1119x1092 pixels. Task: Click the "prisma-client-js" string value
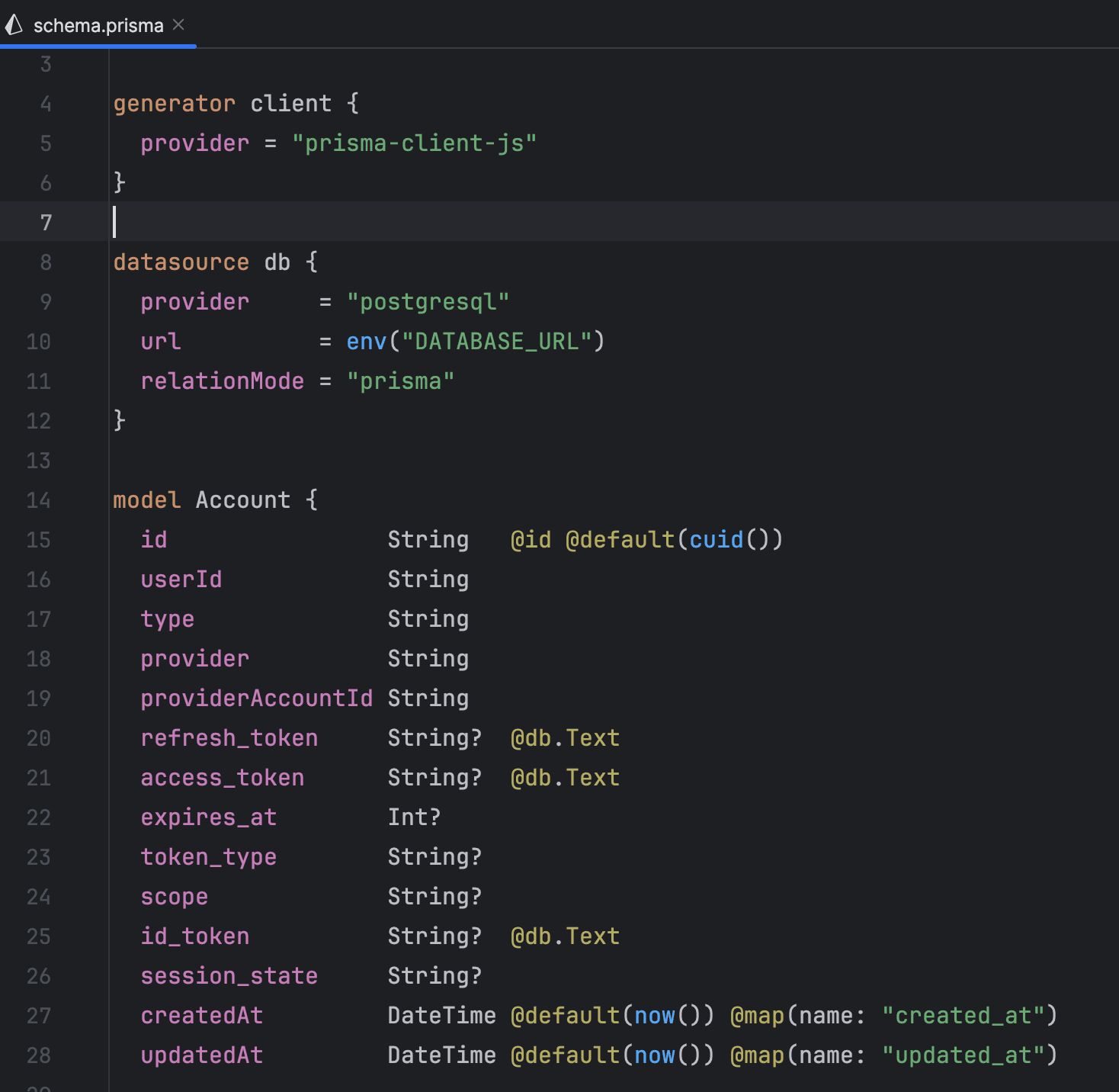point(414,143)
